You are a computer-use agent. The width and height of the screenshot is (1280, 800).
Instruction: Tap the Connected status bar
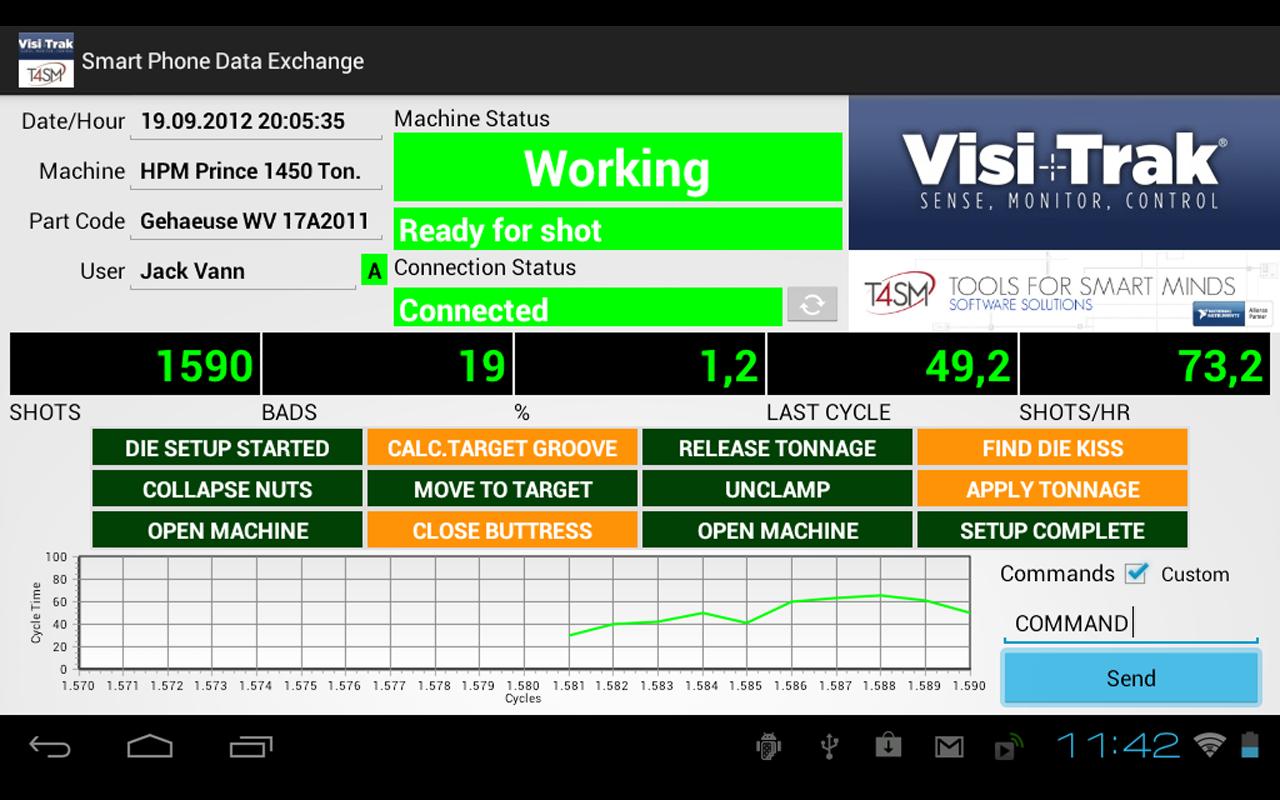(x=588, y=308)
